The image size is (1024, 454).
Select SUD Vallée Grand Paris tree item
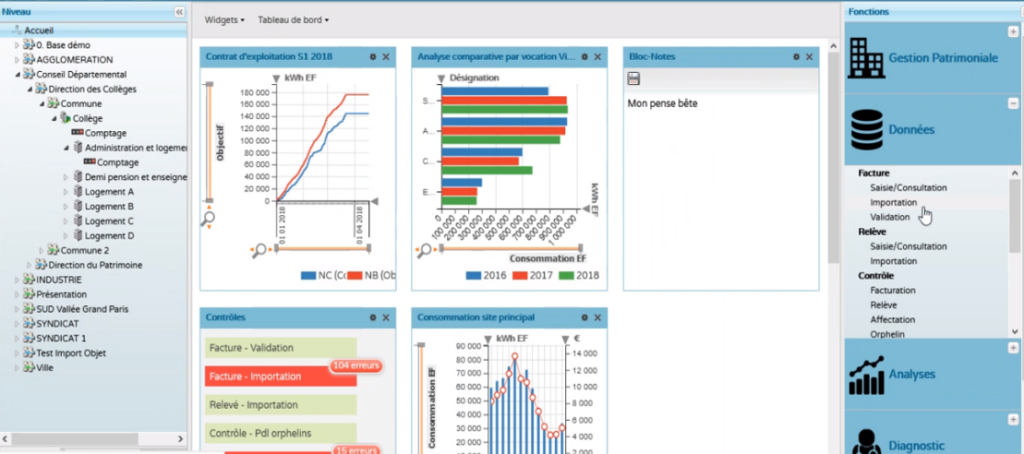tap(82, 309)
